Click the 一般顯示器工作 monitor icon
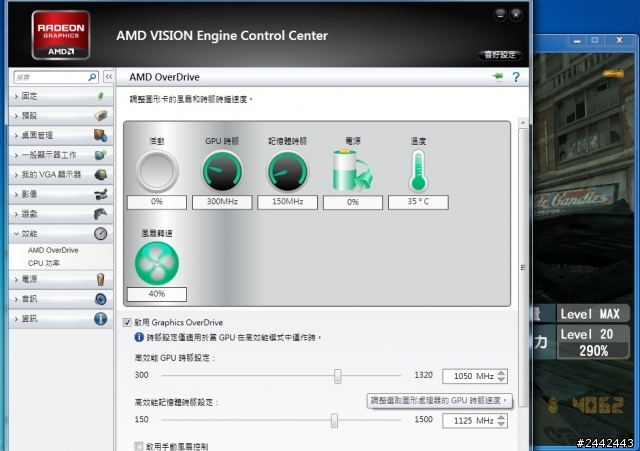640x451 pixels. click(100, 155)
